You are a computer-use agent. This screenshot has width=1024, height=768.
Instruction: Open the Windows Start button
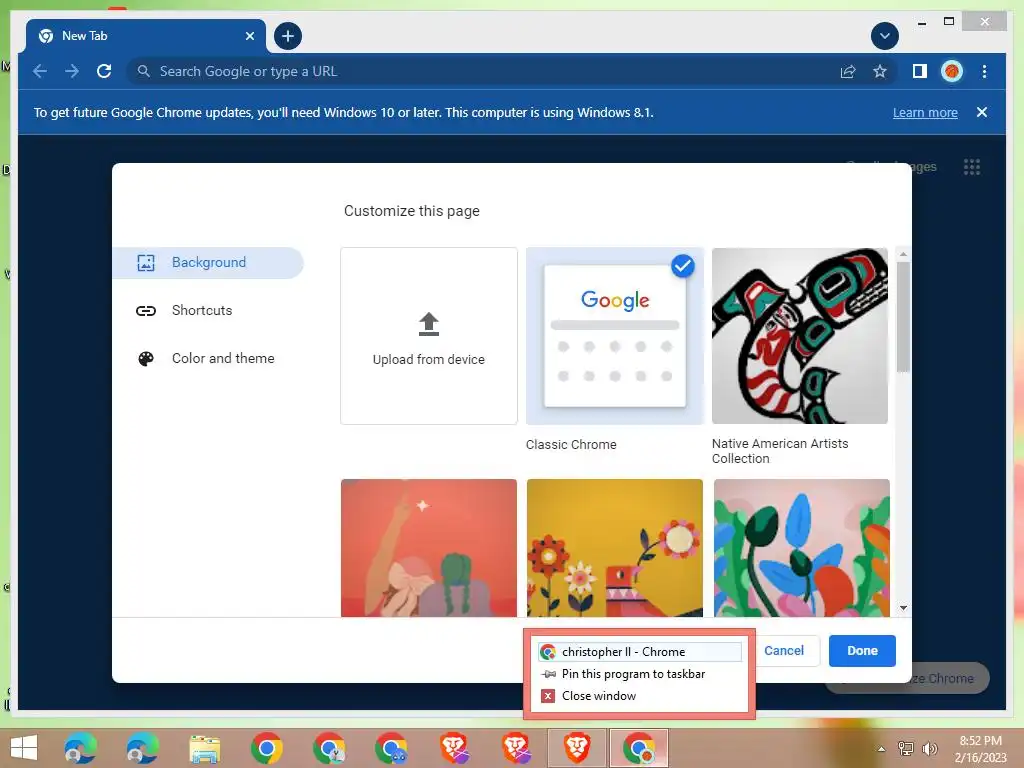tap(24, 748)
